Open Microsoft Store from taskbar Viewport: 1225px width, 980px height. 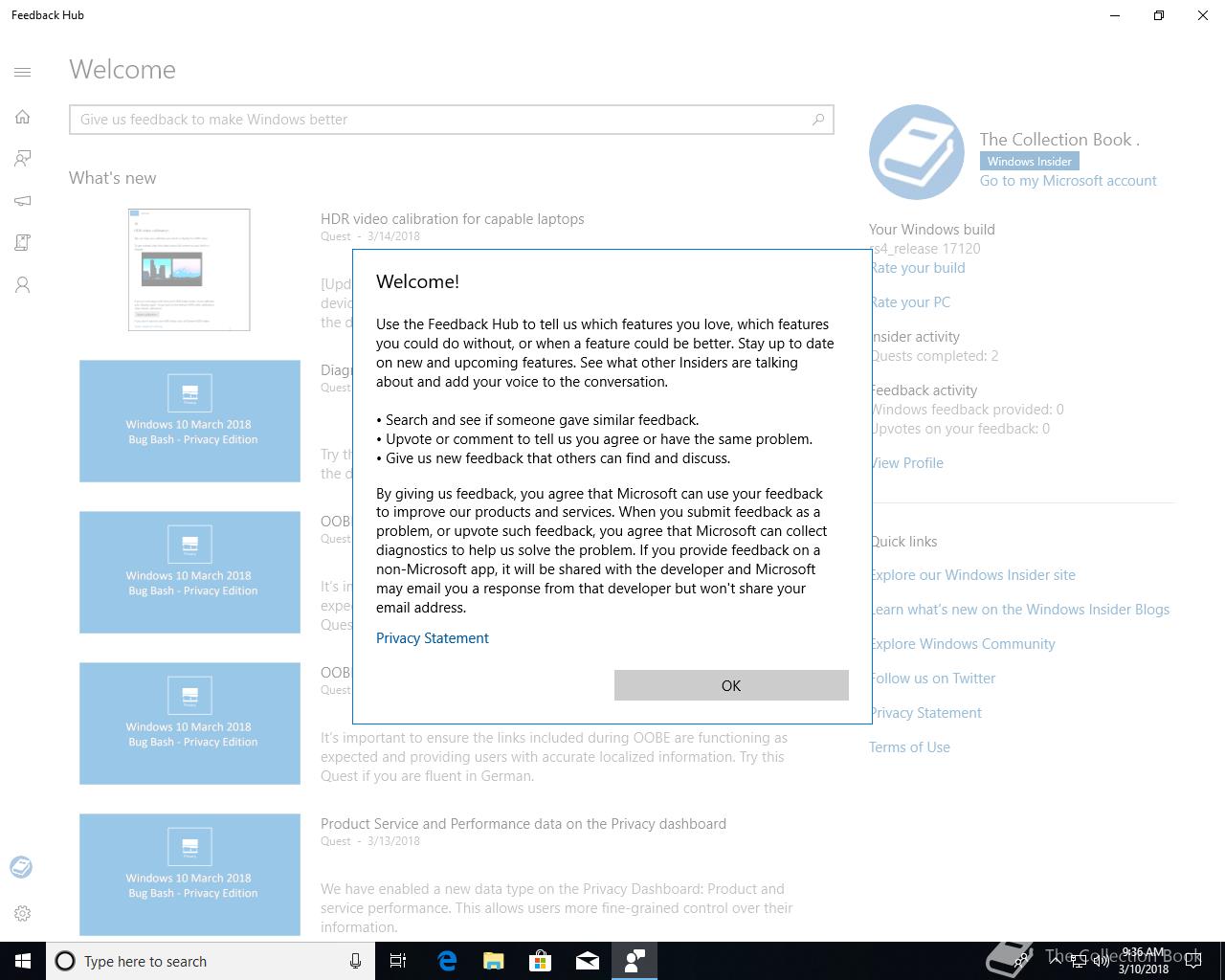(x=541, y=961)
